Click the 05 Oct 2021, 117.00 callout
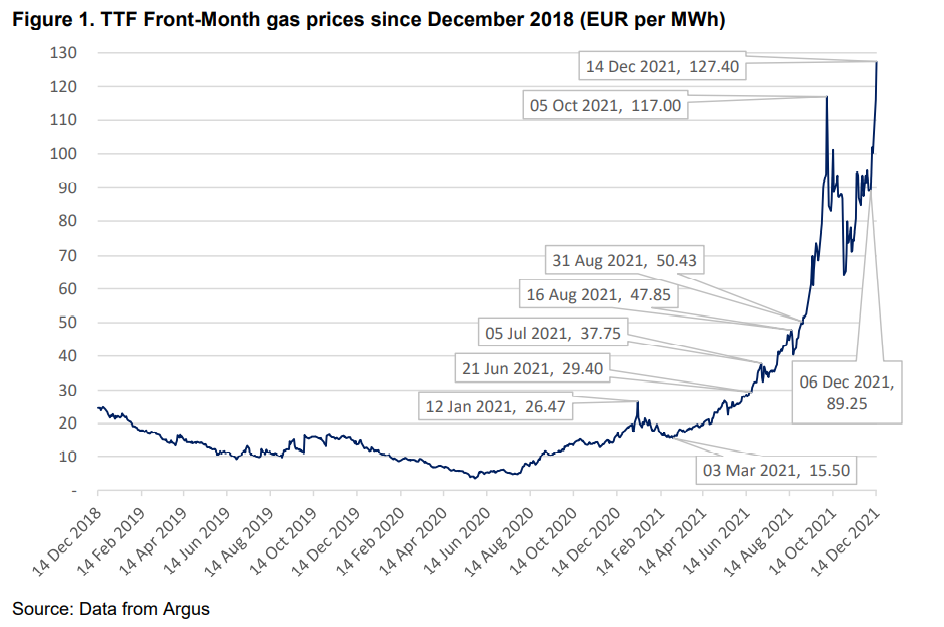Screen dimensions: 944x627 tap(606, 105)
